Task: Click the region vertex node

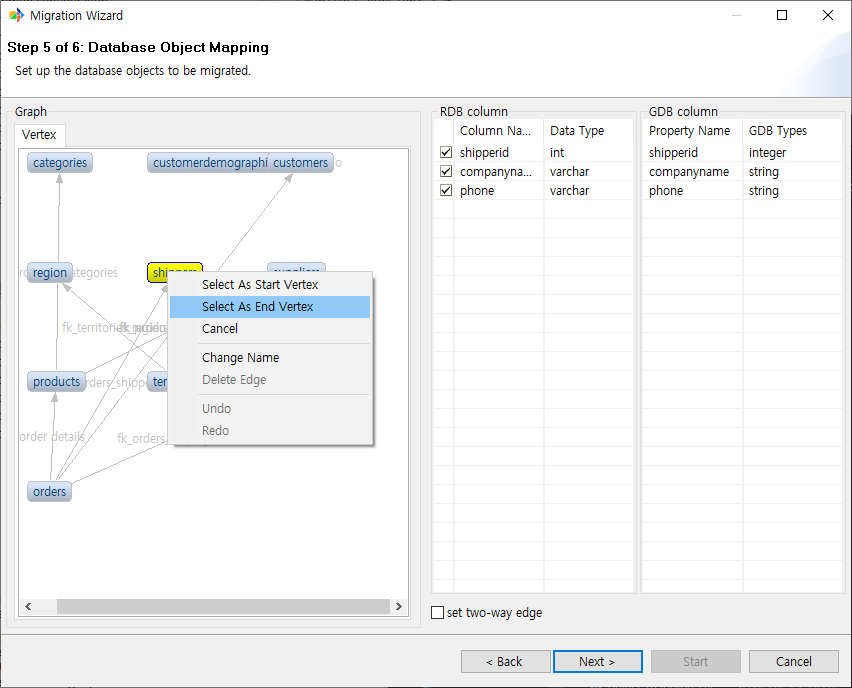Action: coord(50,273)
